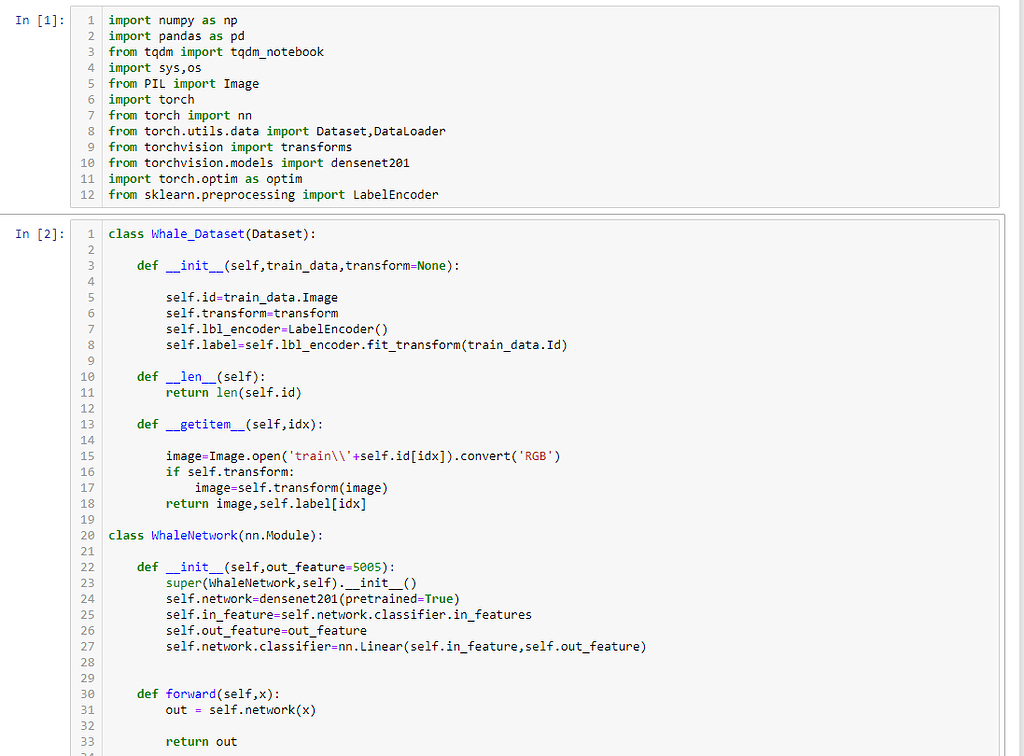Click the "from PIL import Image" line

(184, 84)
